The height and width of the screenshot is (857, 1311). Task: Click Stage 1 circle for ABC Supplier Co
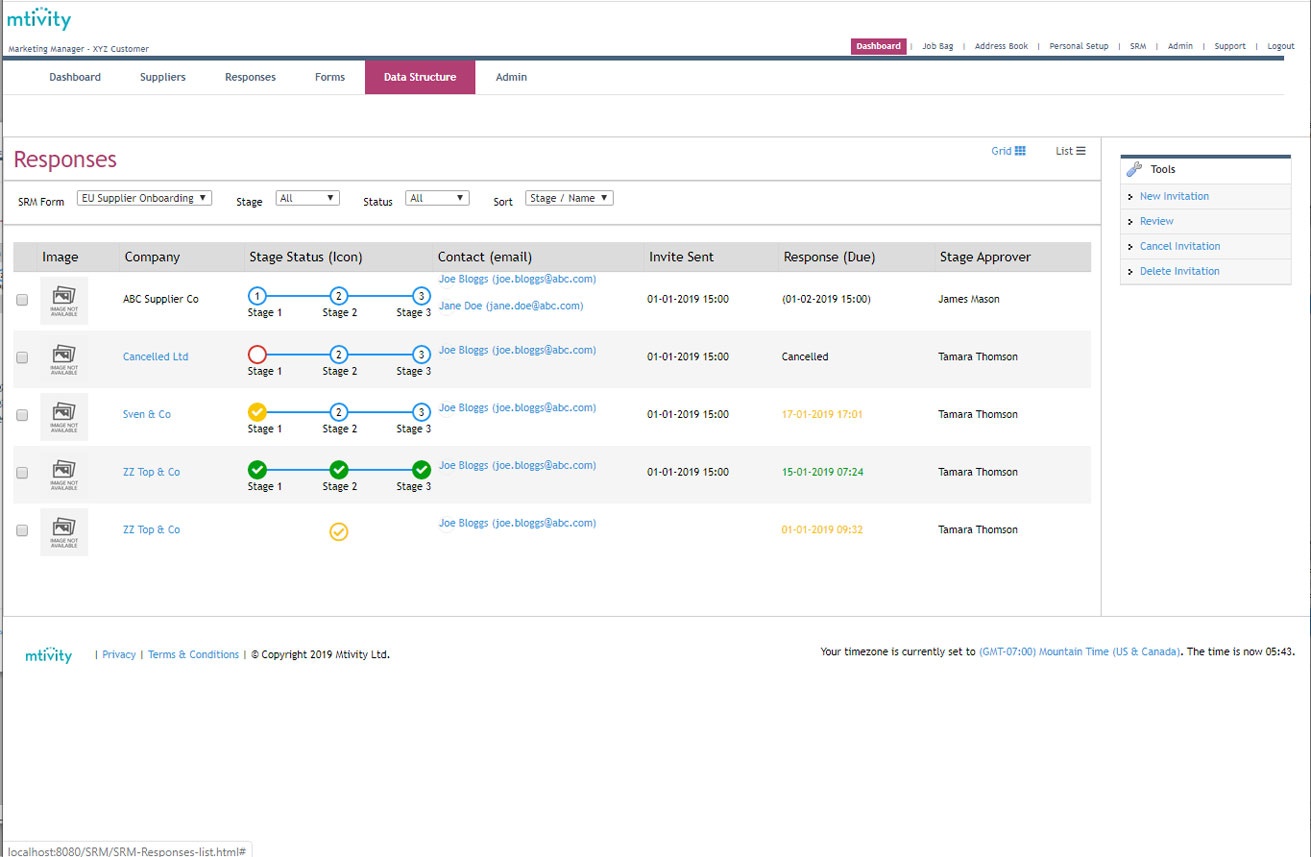(x=257, y=296)
